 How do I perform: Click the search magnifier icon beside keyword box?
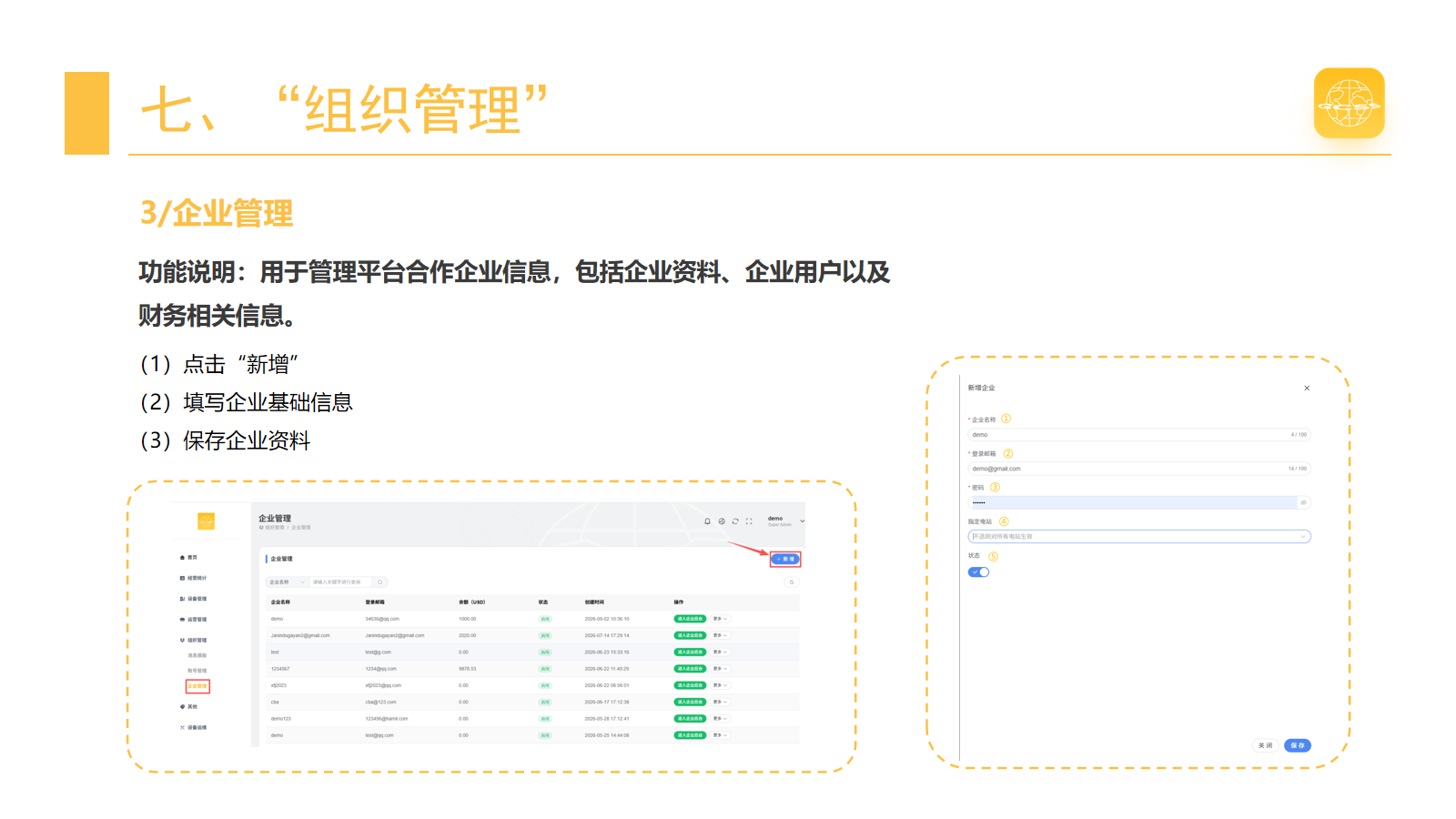[380, 581]
